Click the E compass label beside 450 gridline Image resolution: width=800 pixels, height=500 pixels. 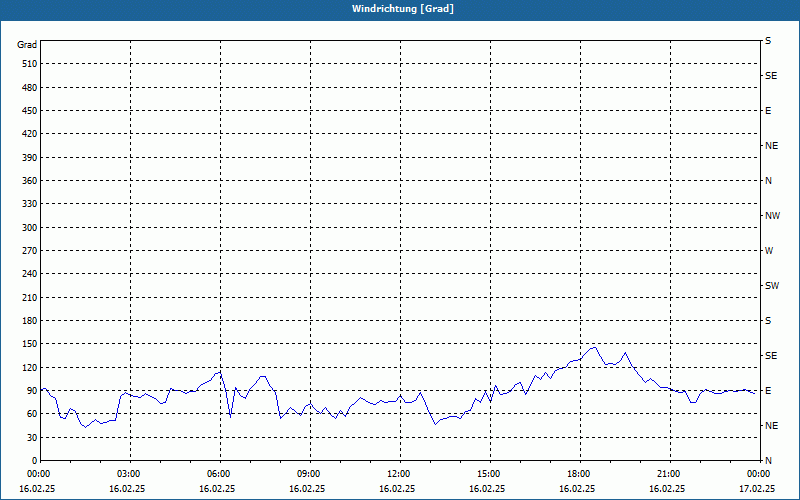pyautogui.click(x=768, y=111)
